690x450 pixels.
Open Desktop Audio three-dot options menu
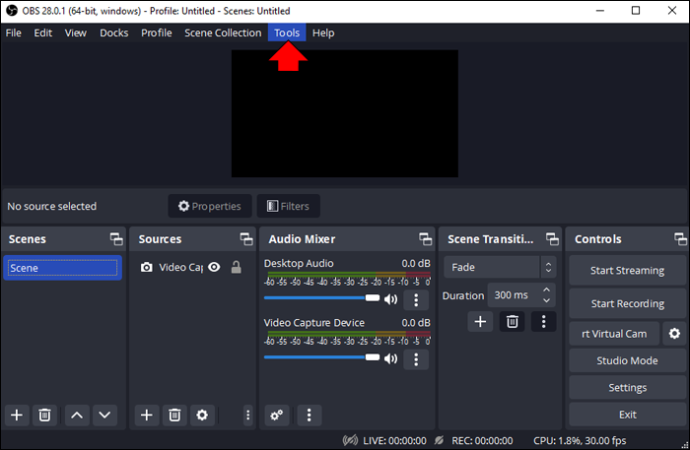[x=416, y=300]
